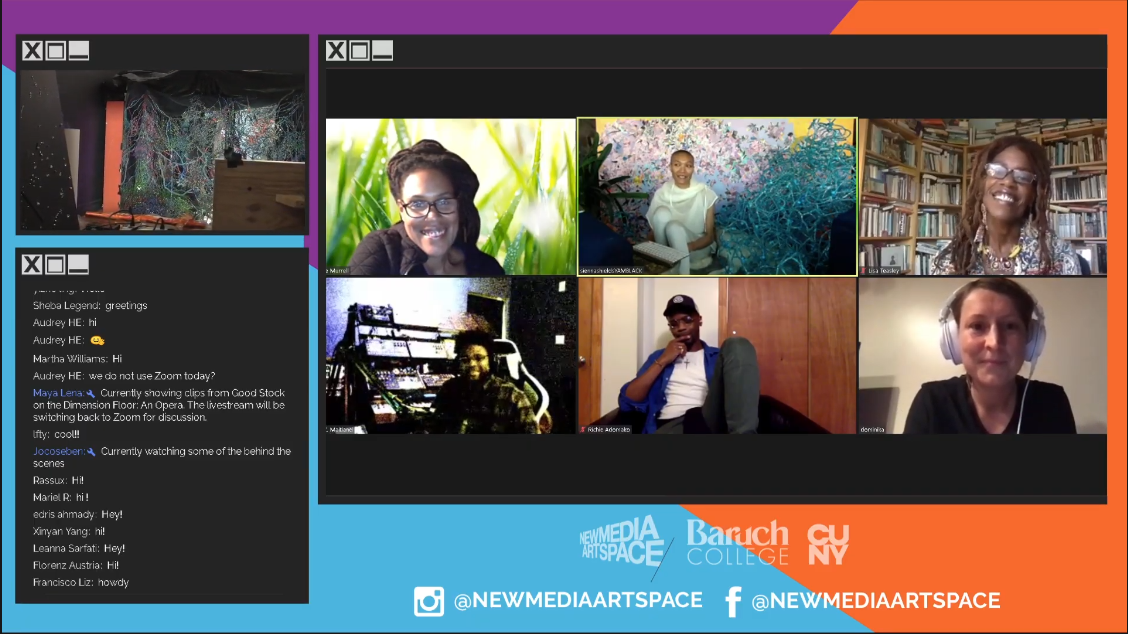Viewport: 1128px width, 634px height.
Task: Click the Facebook logo icon
Action: [x=733, y=602]
